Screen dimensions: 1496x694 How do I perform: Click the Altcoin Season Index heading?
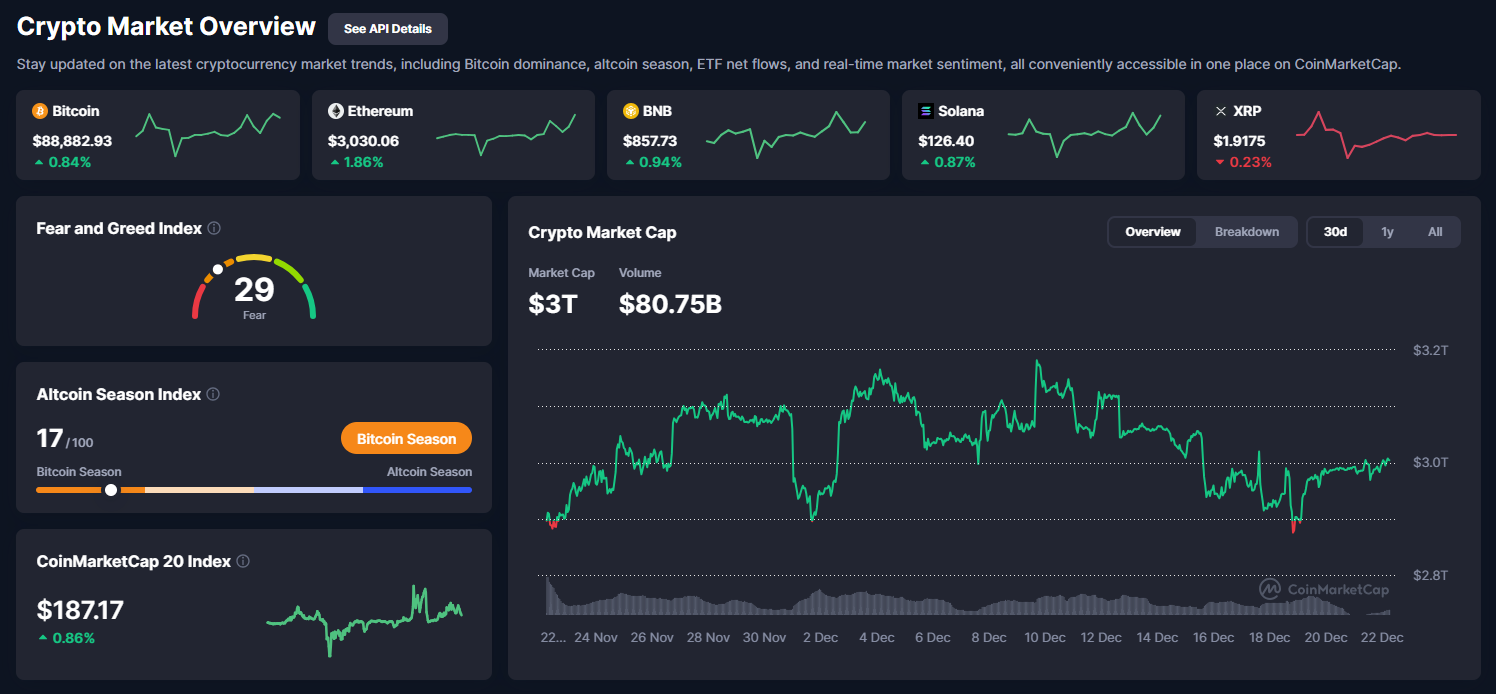[119, 394]
